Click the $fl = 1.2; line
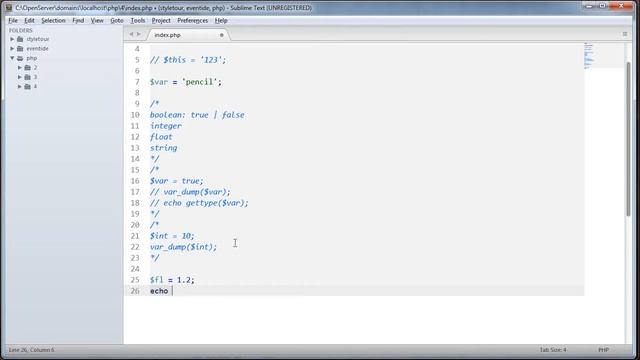 pos(172,280)
